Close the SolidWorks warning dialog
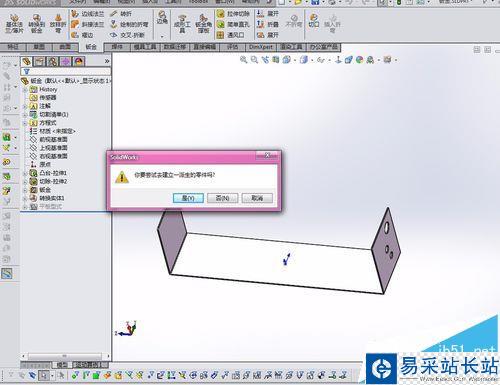The image size is (500, 385). (267, 155)
